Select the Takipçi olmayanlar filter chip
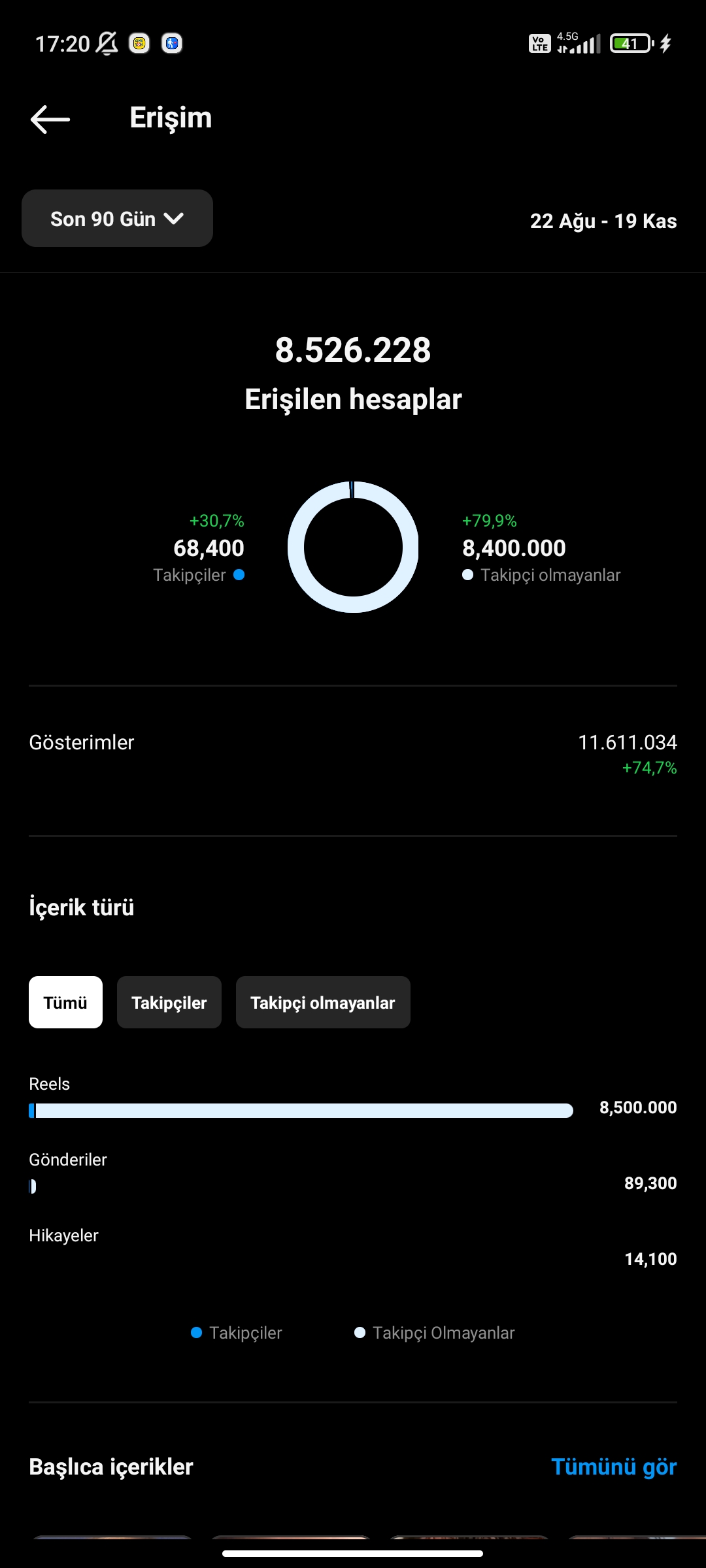This screenshot has width=706, height=1568. pyautogui.click(x=323, y=1002)
